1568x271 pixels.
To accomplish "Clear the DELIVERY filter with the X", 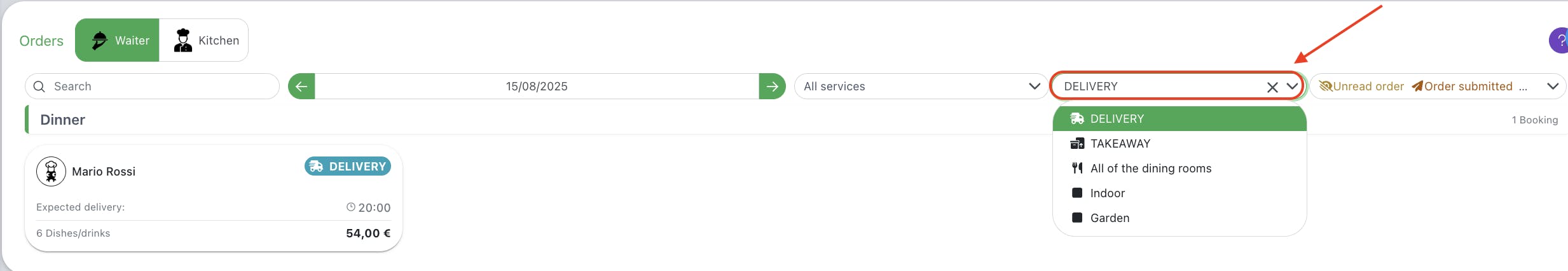I will tap(1272, 87).
